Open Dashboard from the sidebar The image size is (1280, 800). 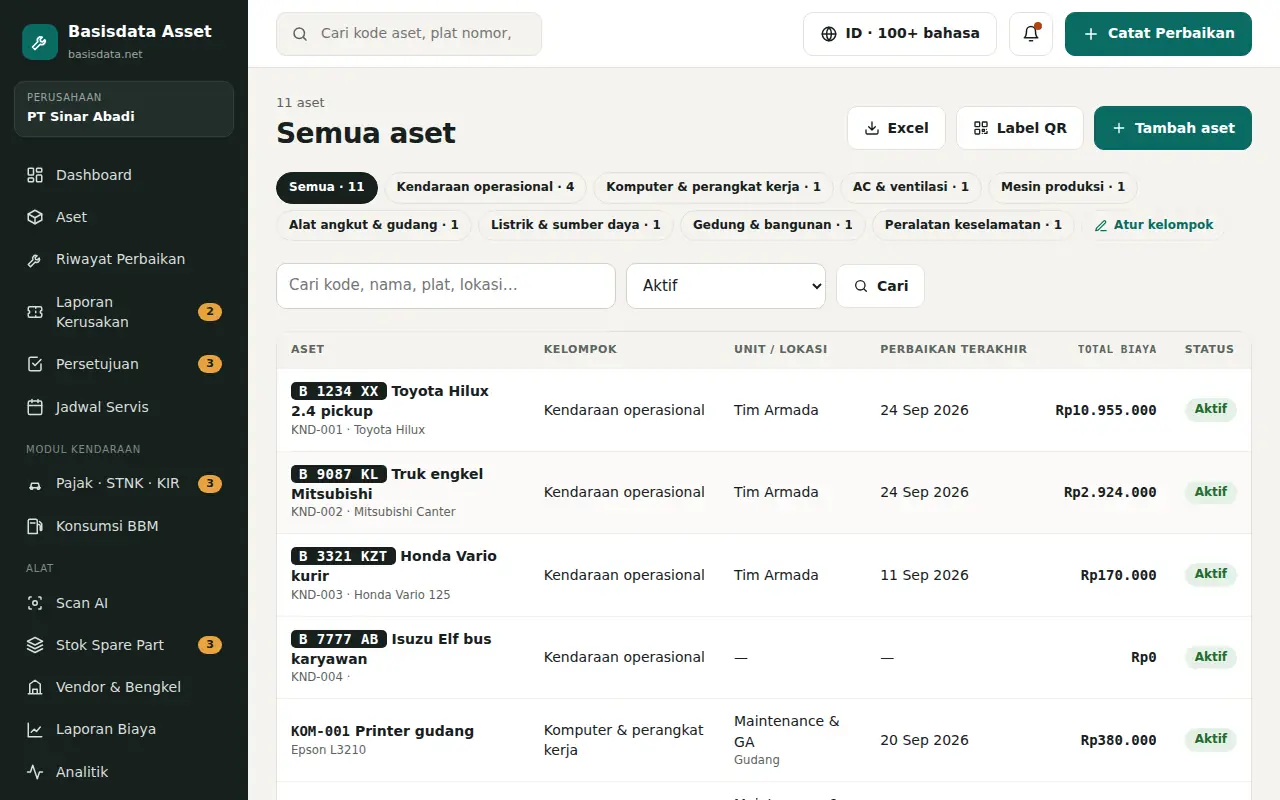point(124,175)
